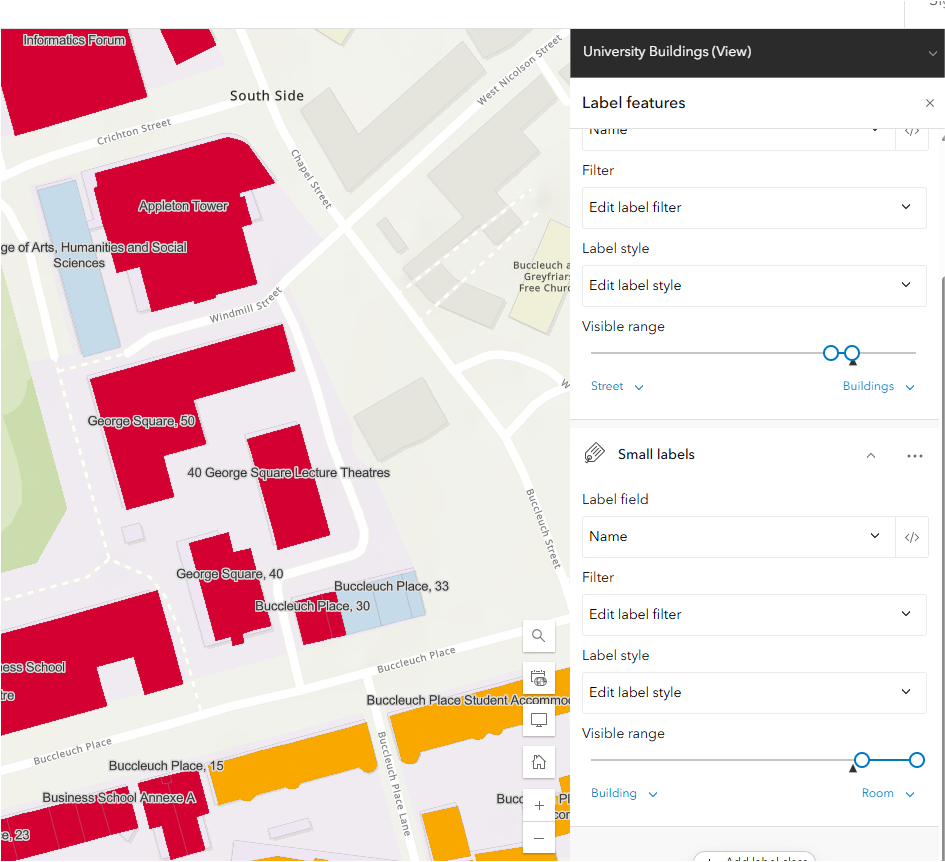
Task: Open the code expression editor for Name field
Action: (x=912, y=536)
